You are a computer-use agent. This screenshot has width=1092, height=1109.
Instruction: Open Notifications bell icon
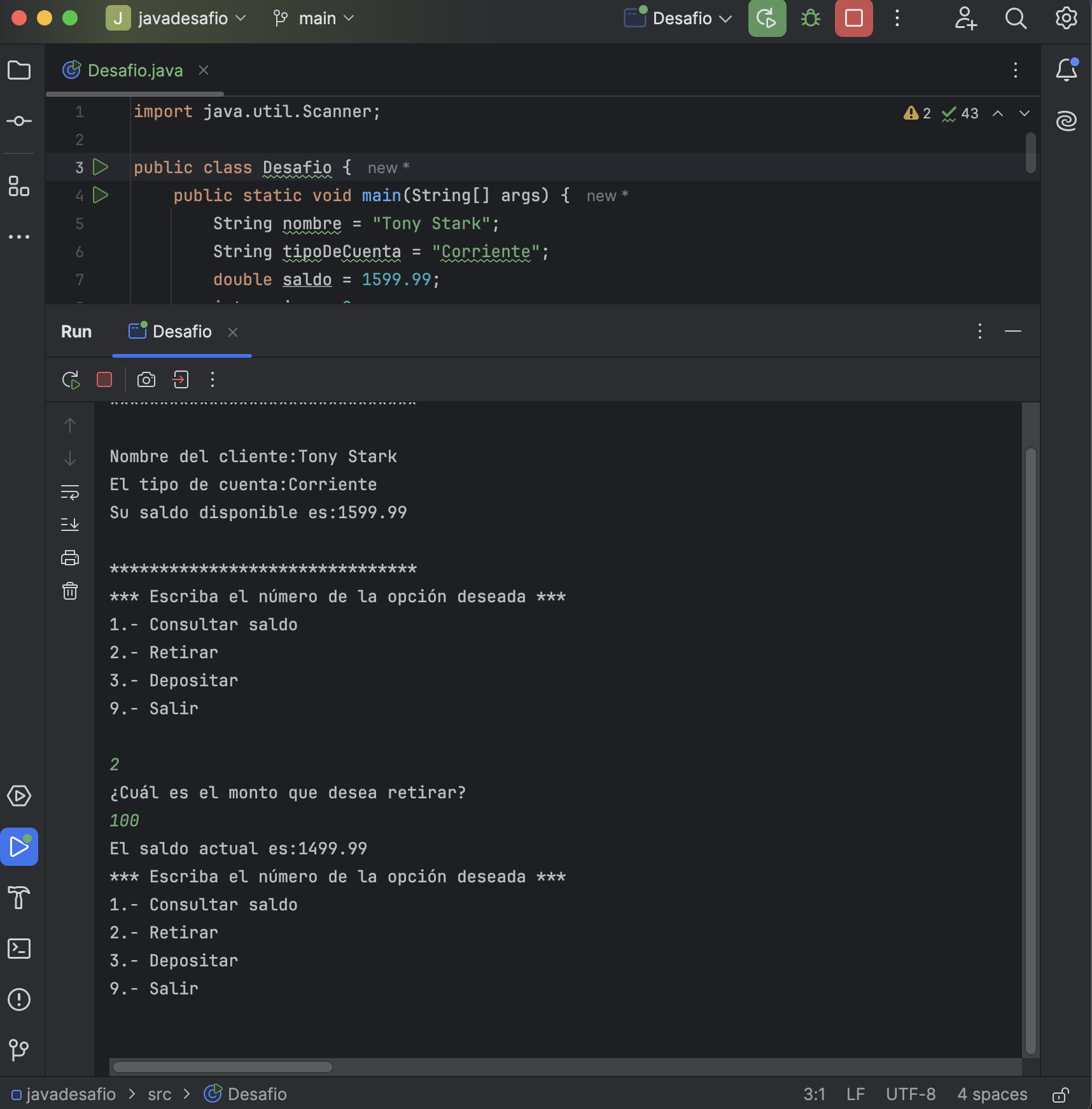click(1067, 70)
